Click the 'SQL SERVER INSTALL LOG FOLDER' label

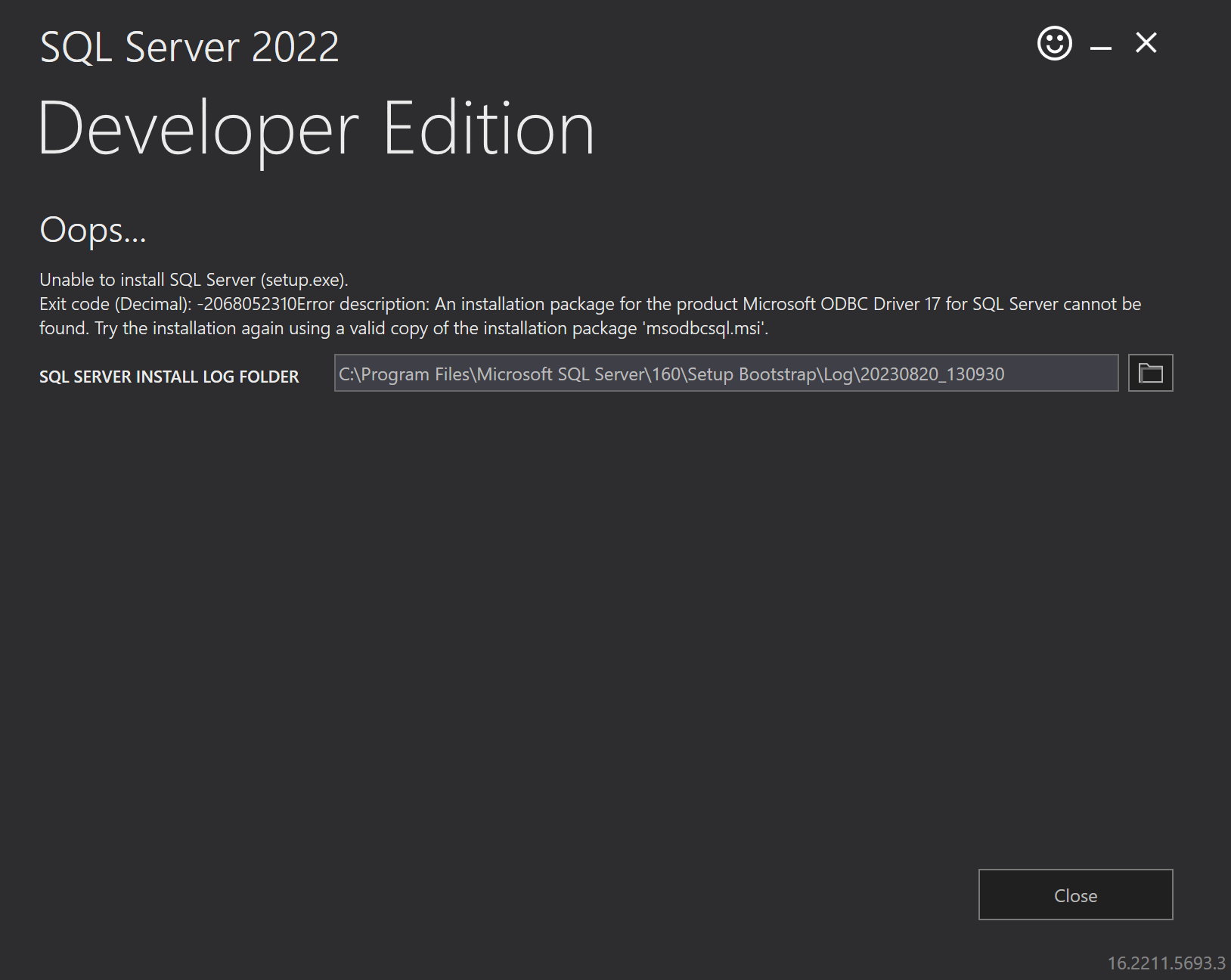tap(169, 377)
